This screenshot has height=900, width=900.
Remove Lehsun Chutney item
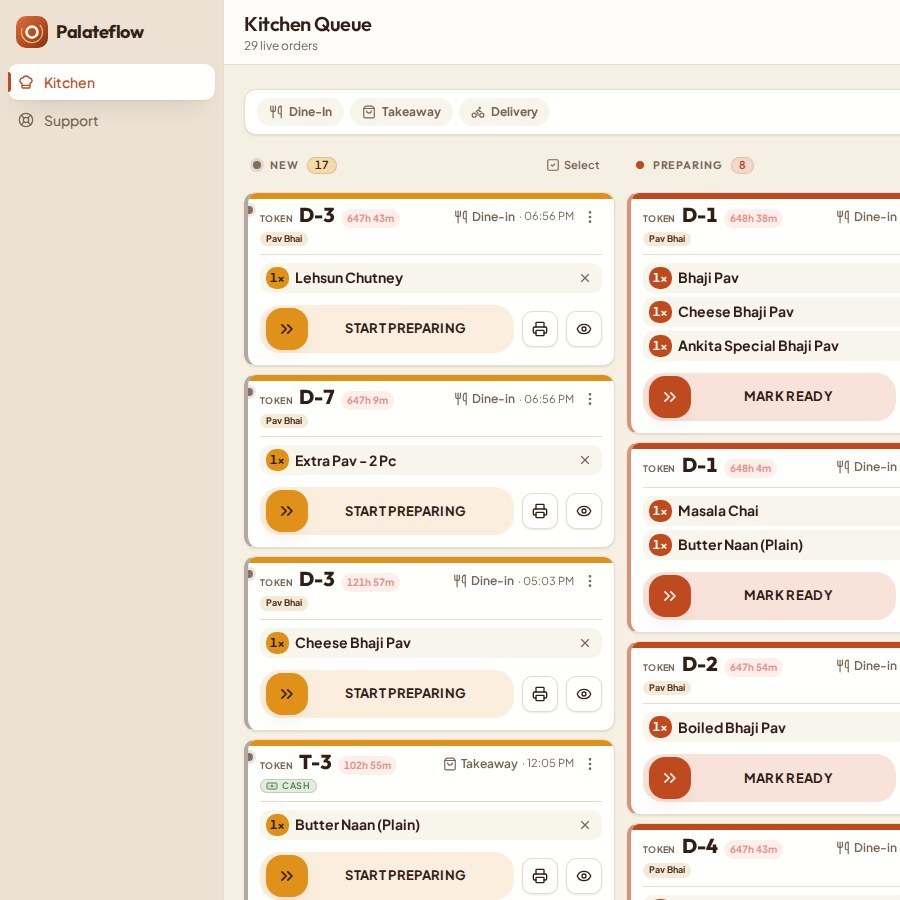coord(585,278)
